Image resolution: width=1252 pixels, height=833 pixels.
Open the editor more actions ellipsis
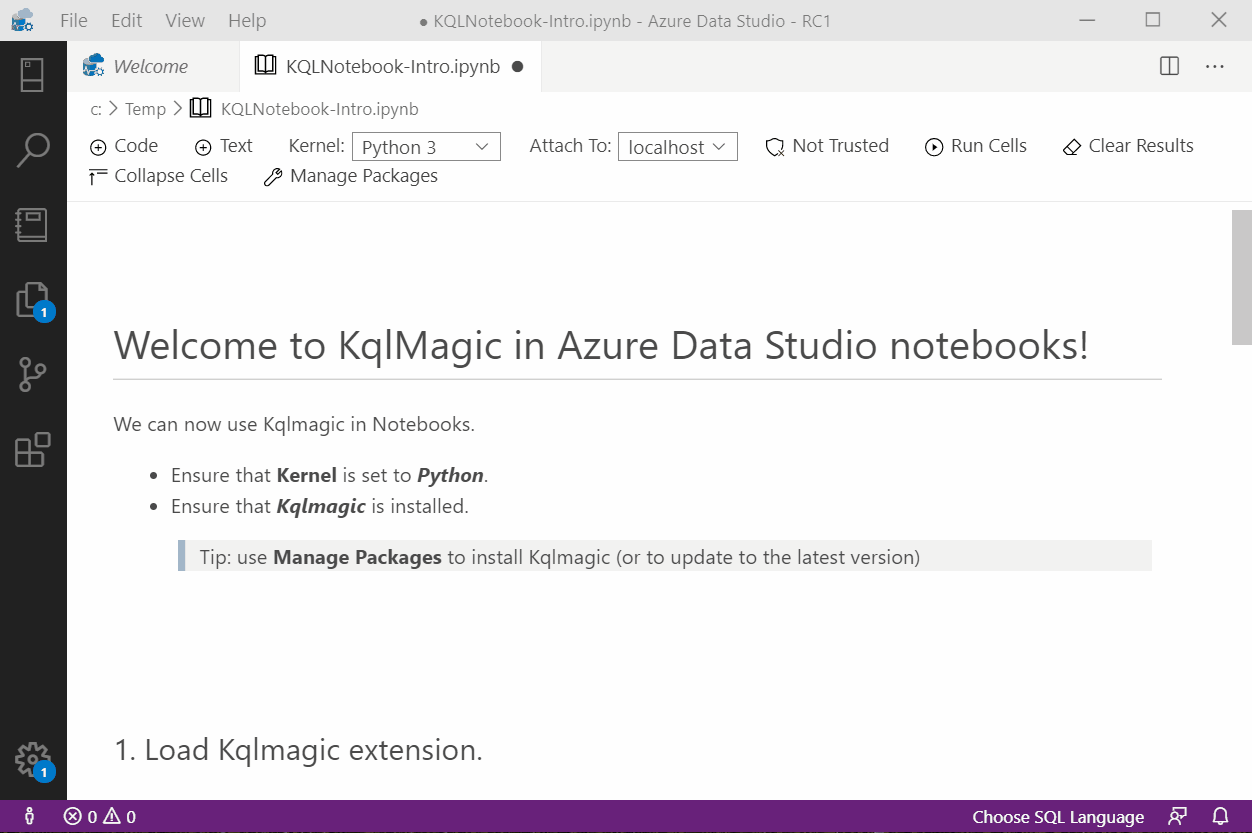coord(1215,66)
